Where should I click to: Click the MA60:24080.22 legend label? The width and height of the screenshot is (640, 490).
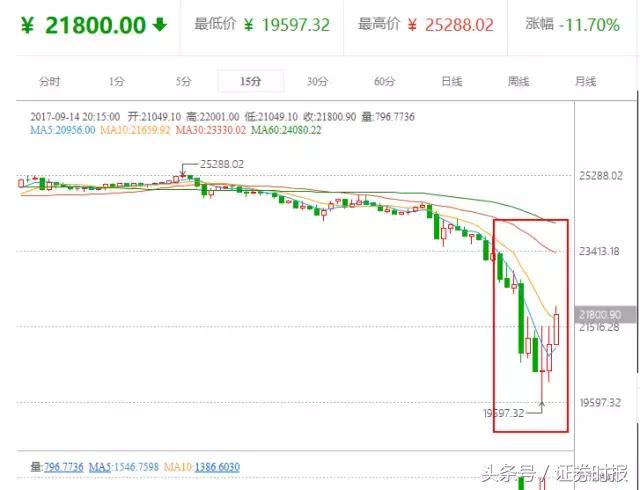click(286, 130)
